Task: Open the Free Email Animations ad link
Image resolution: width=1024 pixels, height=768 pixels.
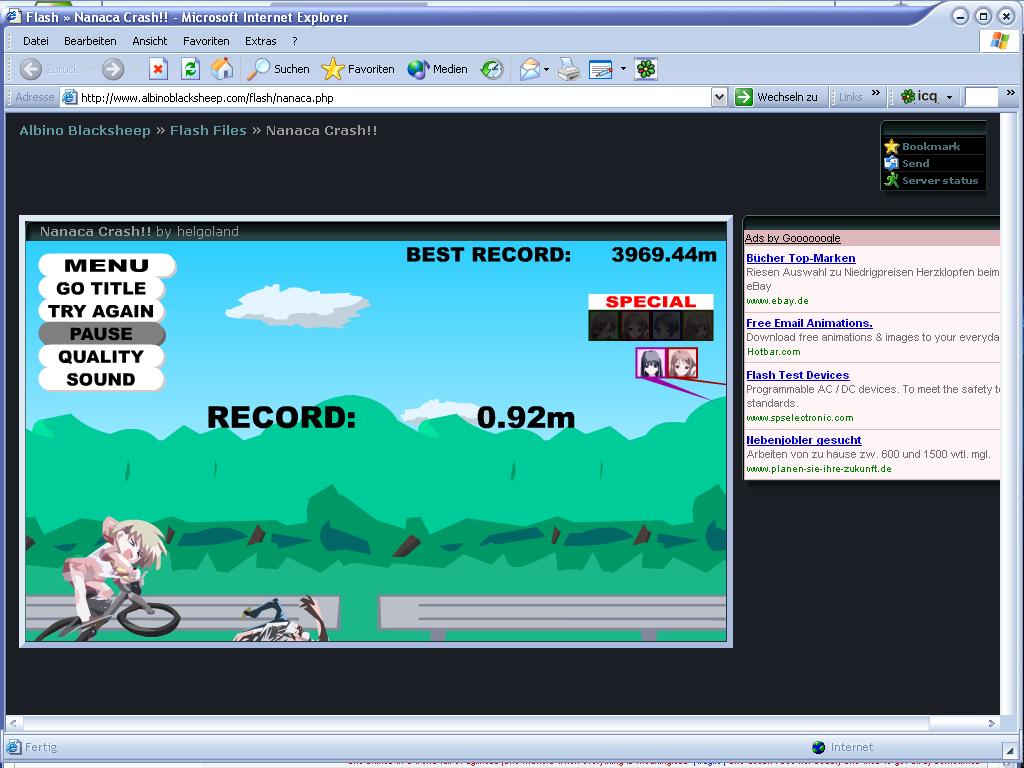Action: point(809,323)
